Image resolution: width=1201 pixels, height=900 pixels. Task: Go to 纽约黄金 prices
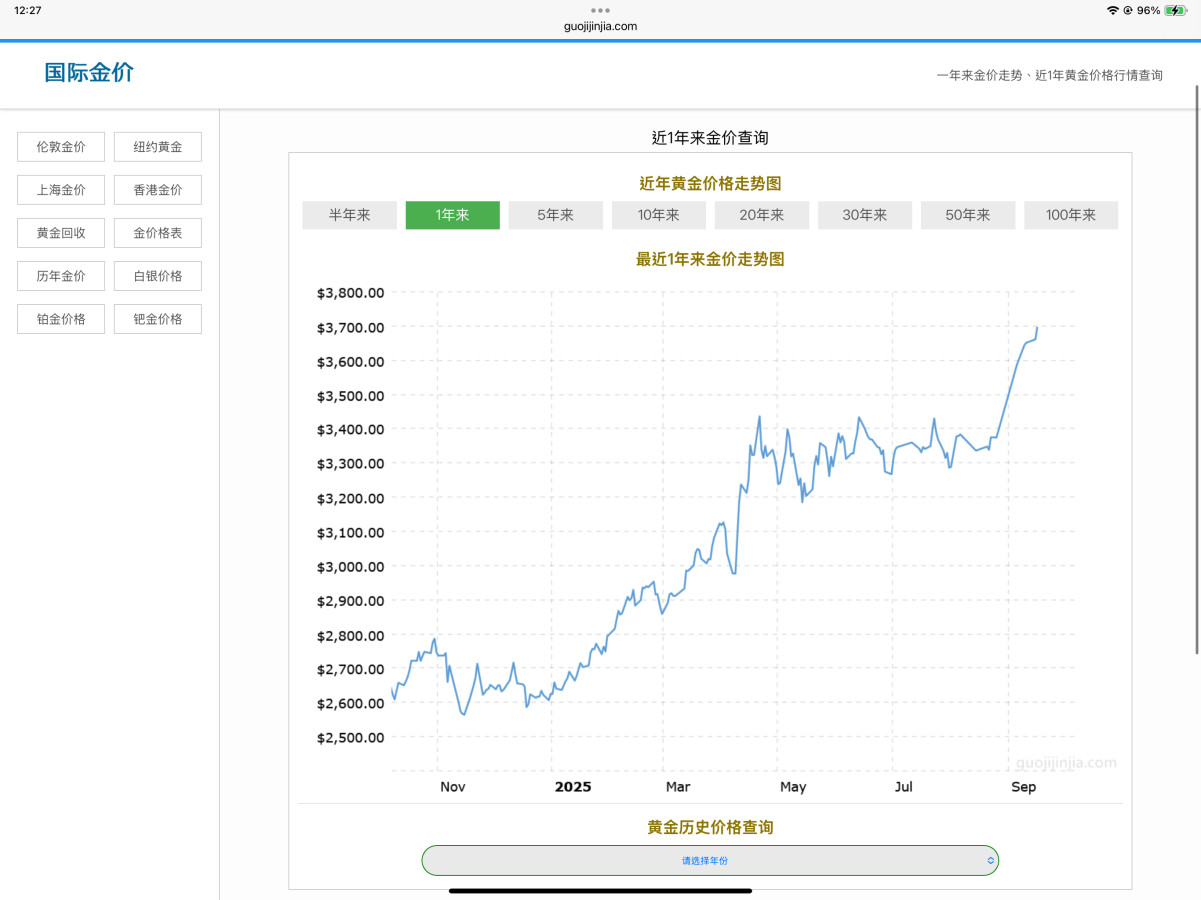[158, 147]
